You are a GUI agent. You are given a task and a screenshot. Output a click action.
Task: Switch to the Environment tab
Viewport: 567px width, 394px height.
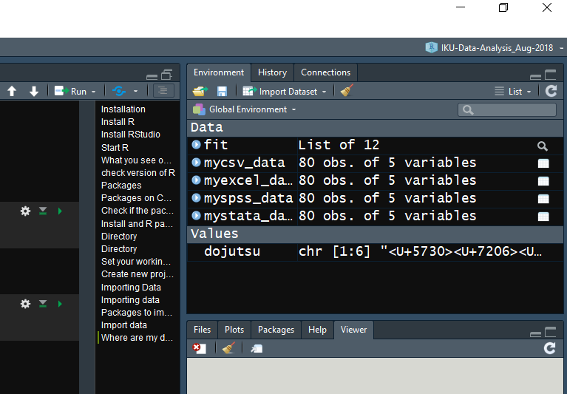pyautogui.click(x=218, y=73)
